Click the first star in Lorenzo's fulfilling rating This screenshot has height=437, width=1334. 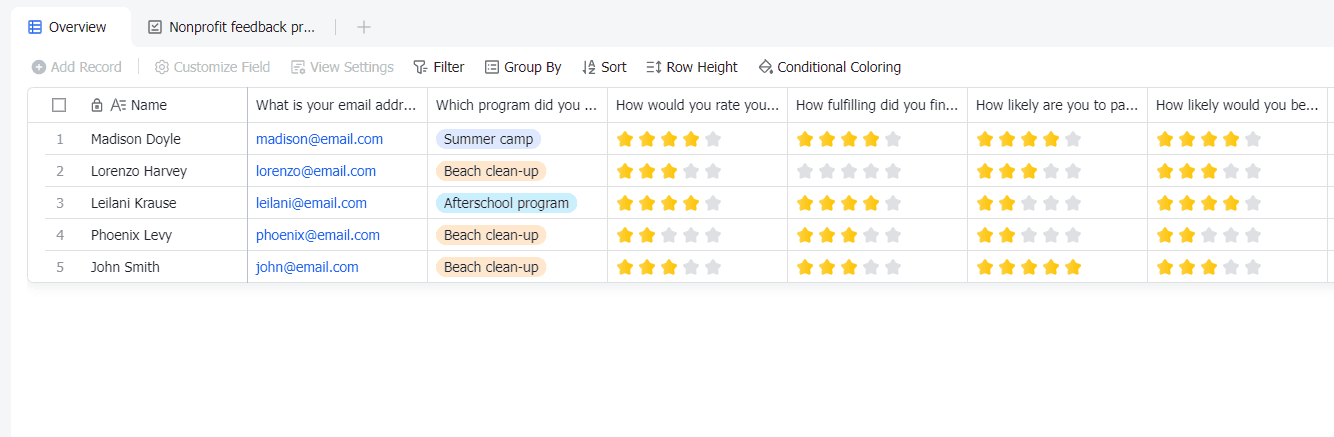pyautogui.click(x=805, y=171)
